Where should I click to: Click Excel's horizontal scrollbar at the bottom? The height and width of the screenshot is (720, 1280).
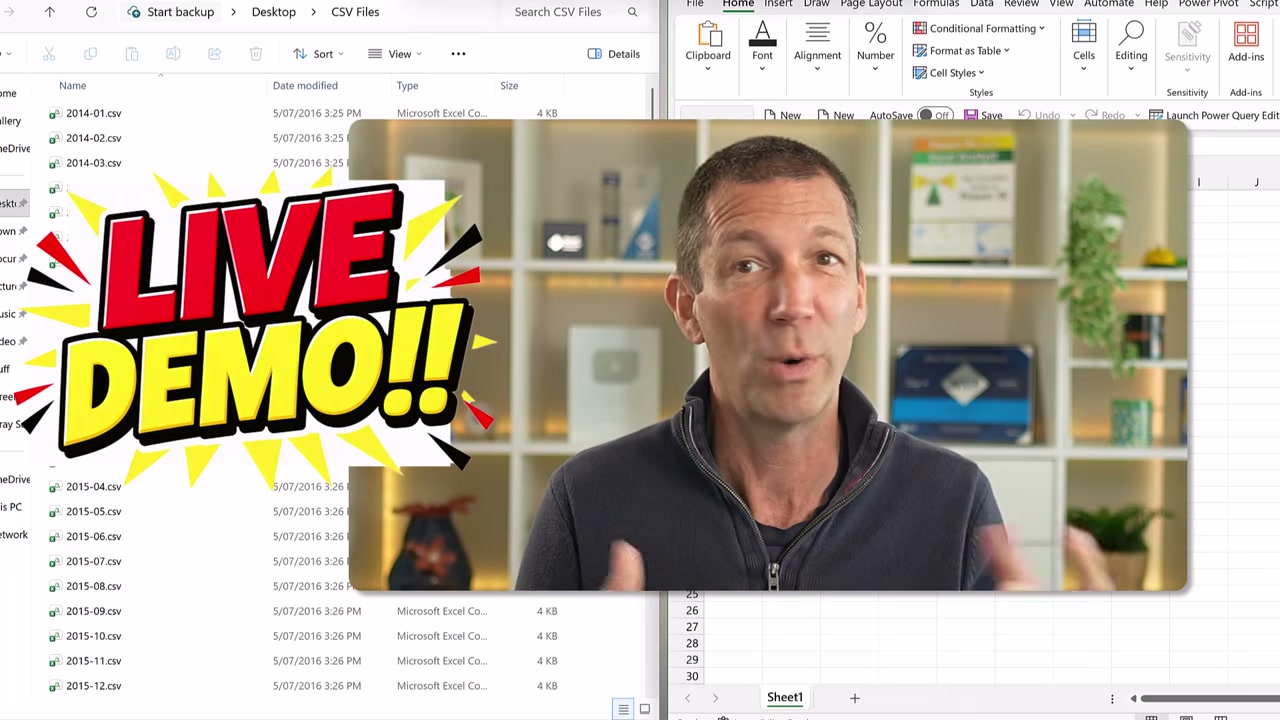tap(1210, 698)
